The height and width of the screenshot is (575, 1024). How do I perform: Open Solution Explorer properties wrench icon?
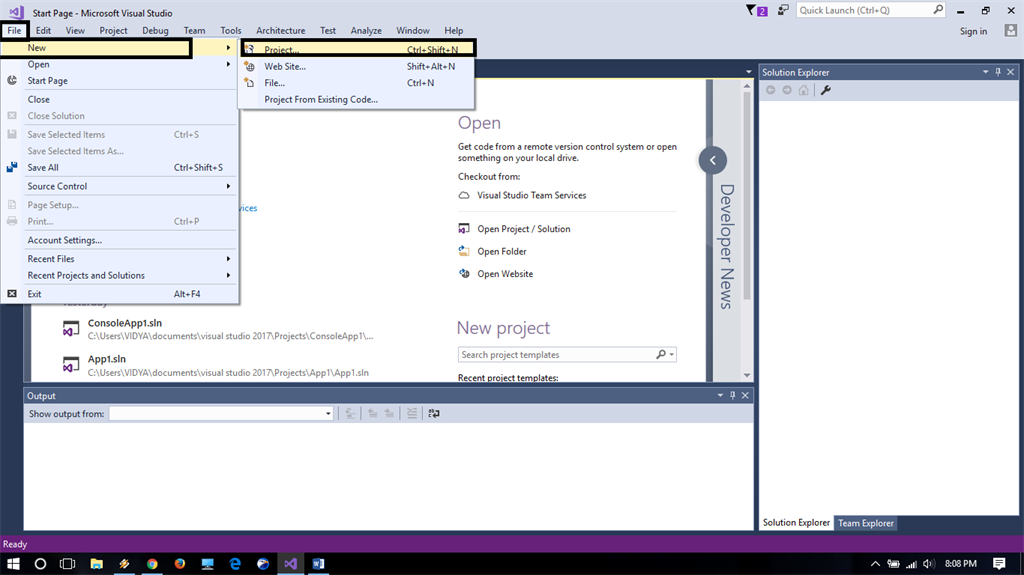pyautogui.click(x=825, y=90)
